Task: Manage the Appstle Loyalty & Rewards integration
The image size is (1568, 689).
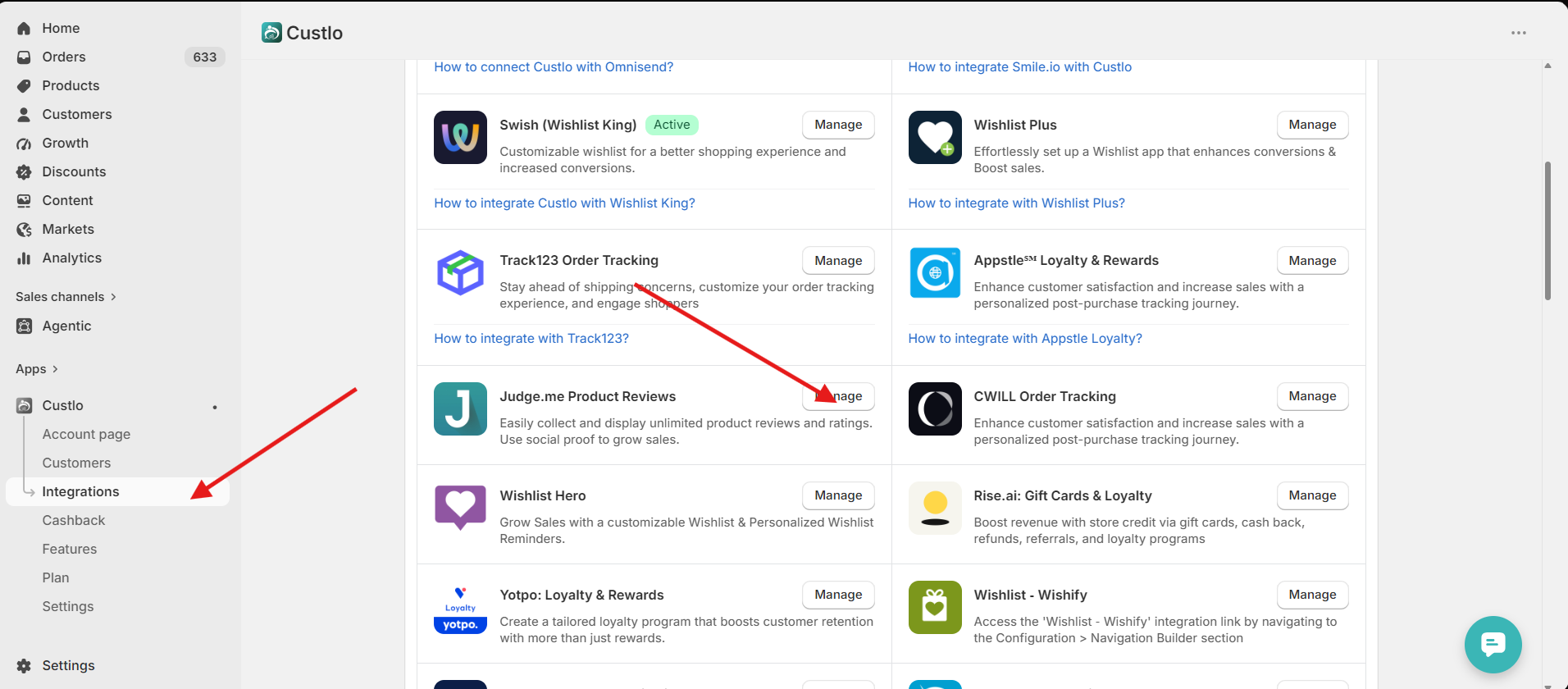Action: 1312,261
